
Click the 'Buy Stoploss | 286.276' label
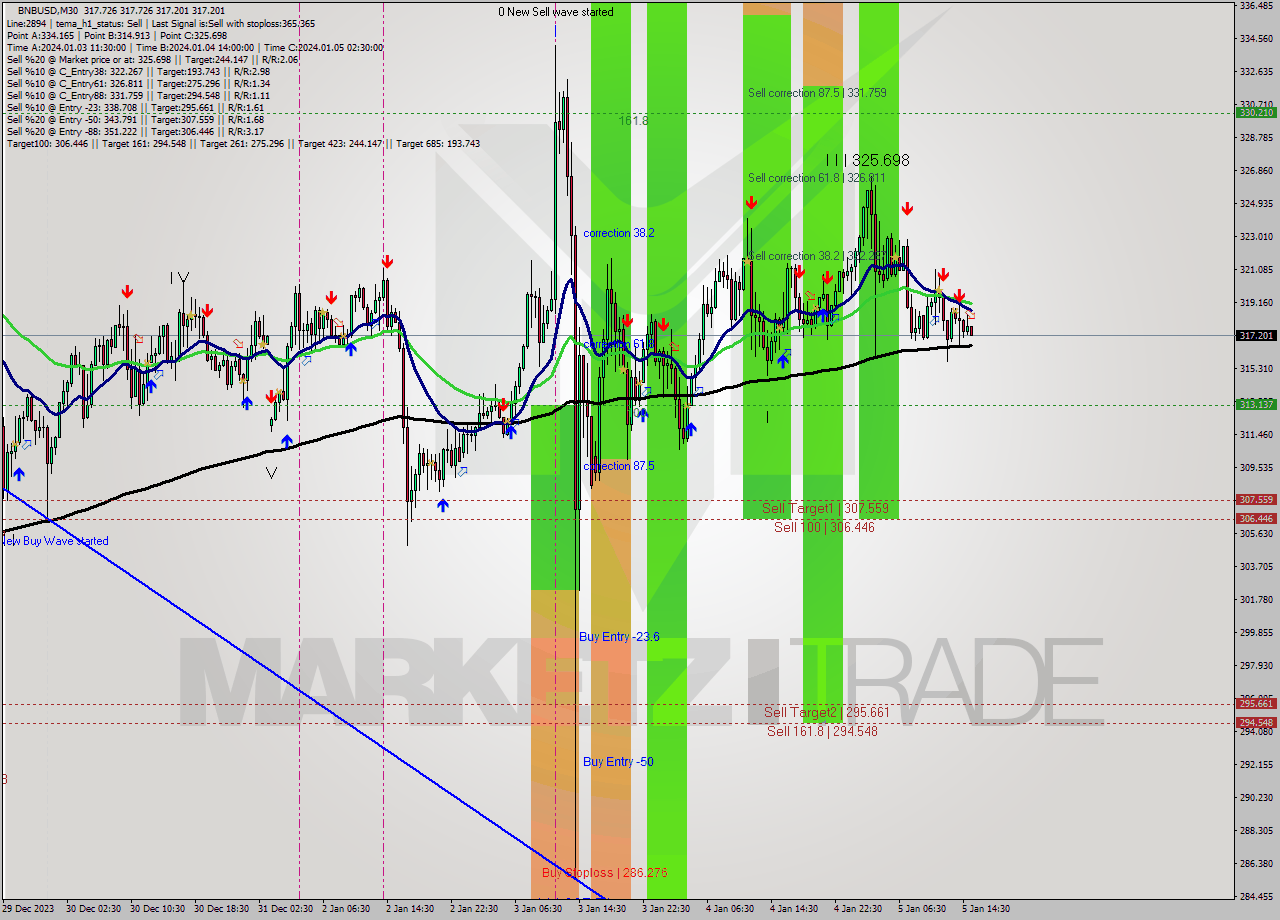pos(604,872)
